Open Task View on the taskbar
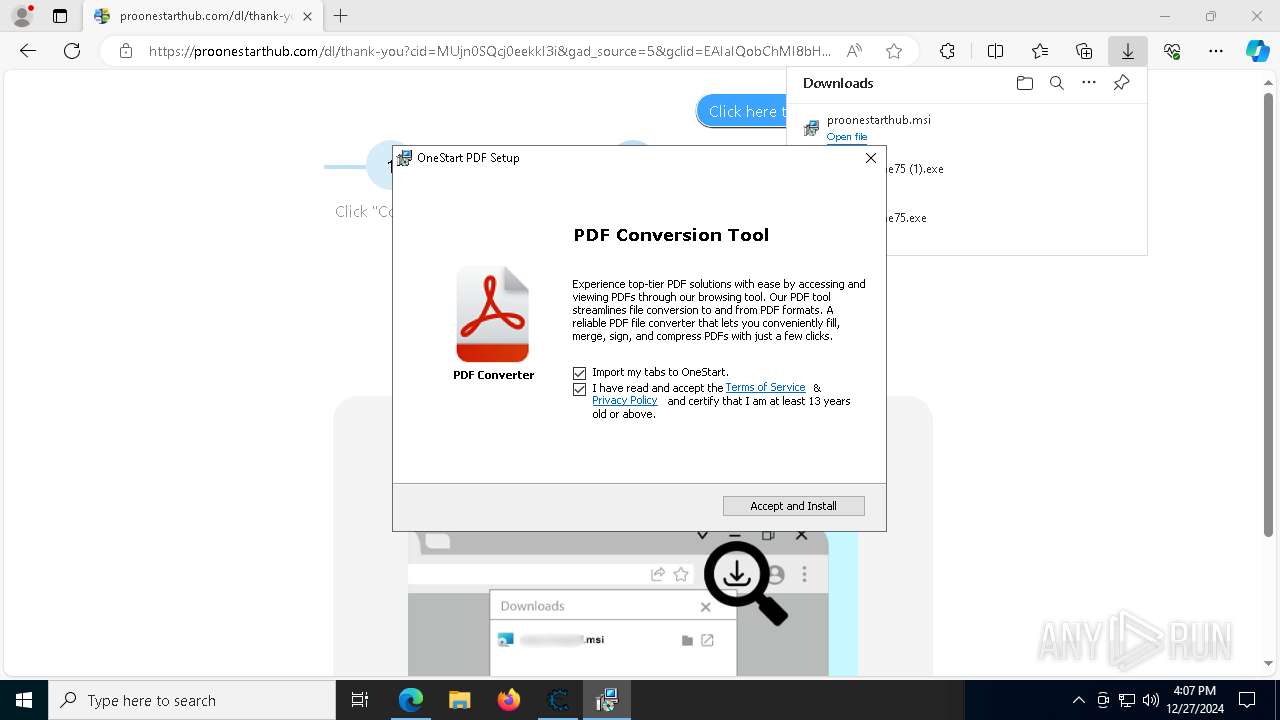Screen dimensions: 1280x720 360,700
